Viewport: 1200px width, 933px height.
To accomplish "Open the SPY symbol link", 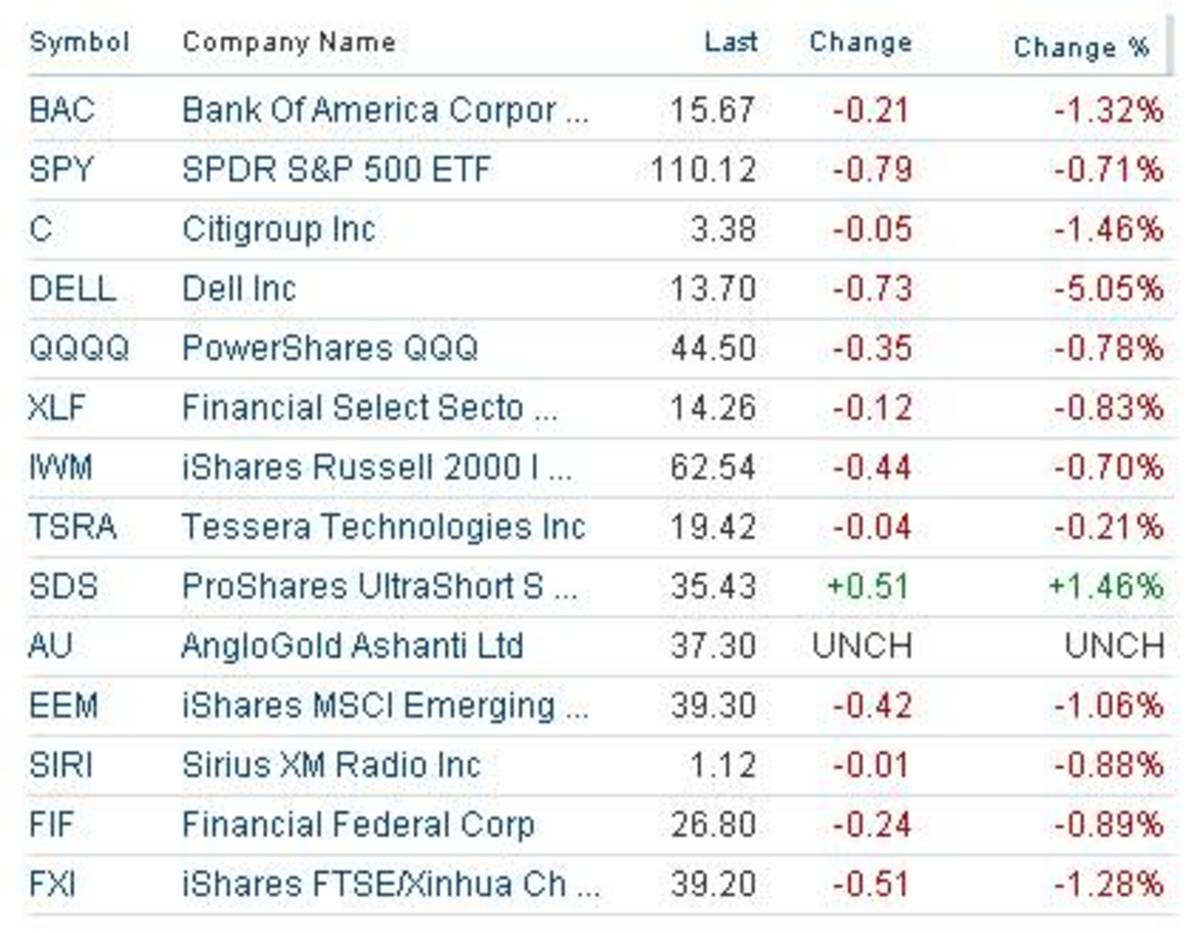I will 61,170.
